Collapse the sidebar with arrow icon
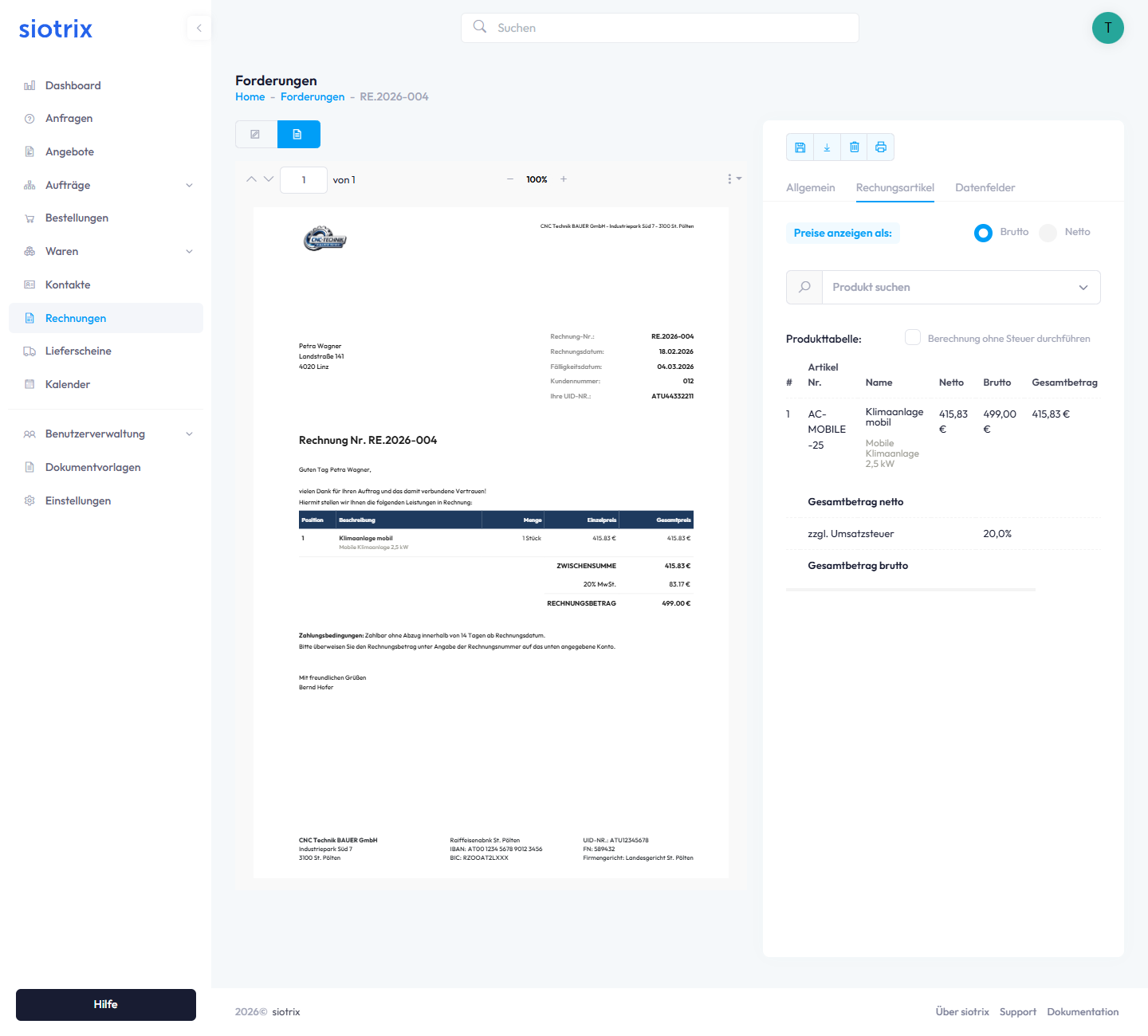Viewport: 1148px width, 1036px height. tap(199, 28)
